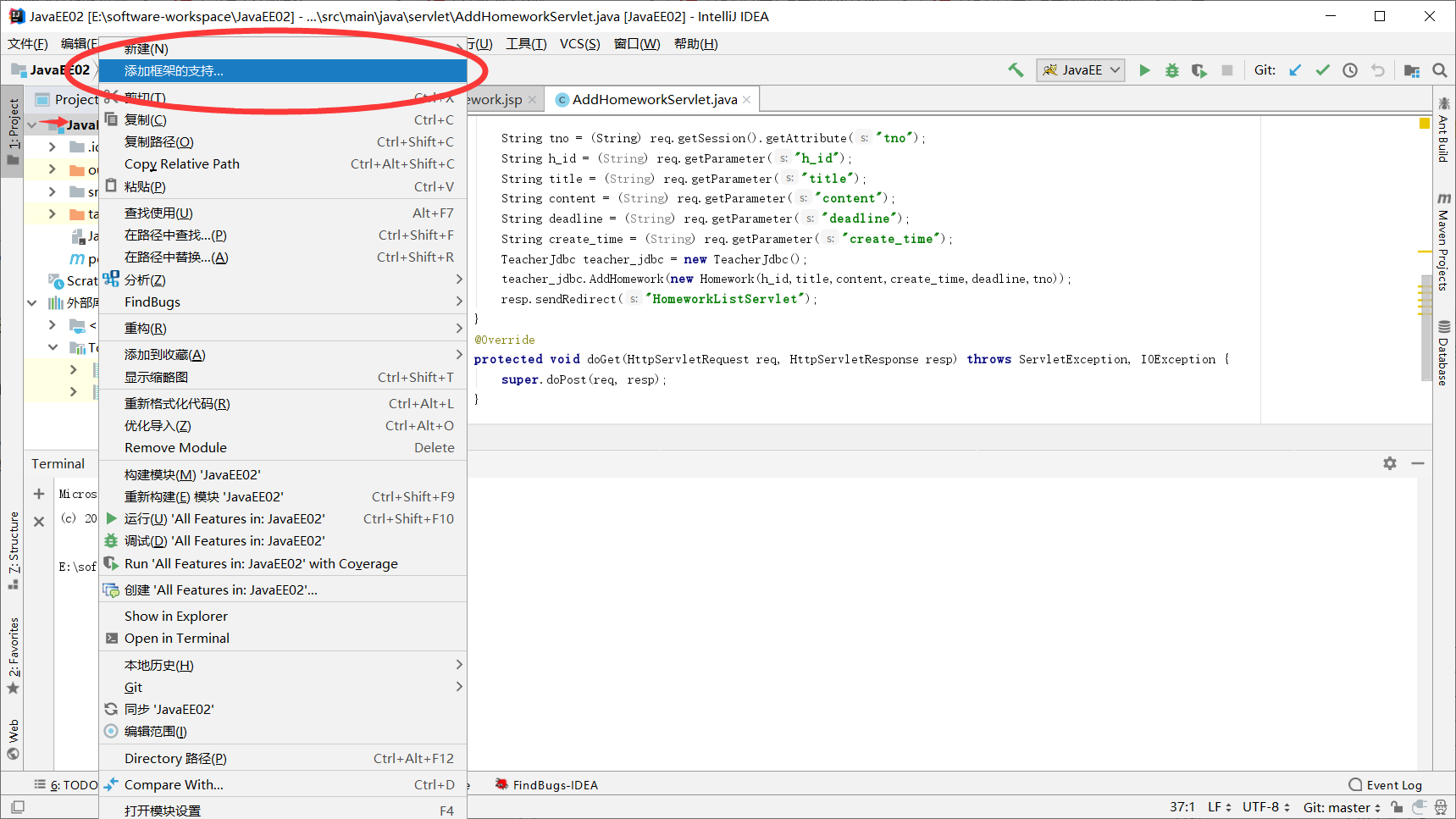Choose 打开模块设置 entry
1456x819 pixels.
click(283, 811)
